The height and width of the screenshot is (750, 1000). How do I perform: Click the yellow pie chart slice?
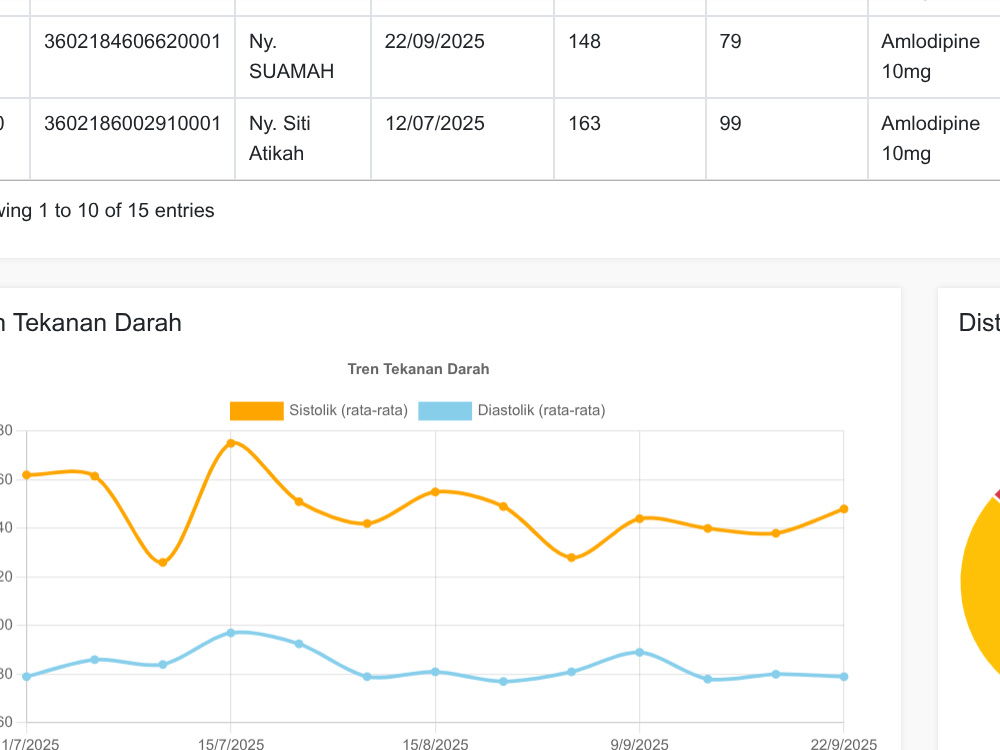(981, 587)
